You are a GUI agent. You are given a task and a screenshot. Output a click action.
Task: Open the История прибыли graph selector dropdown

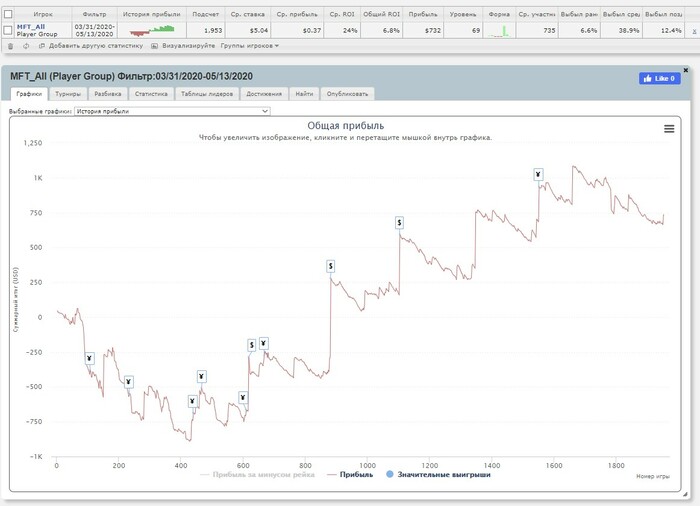pyautogui.click(x=172, y=111)
